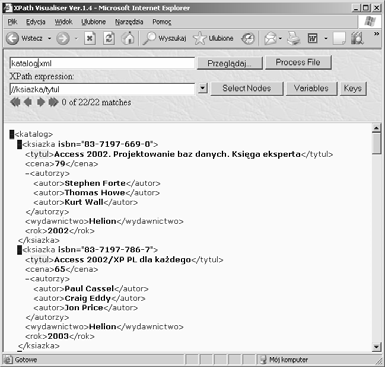This screenshot has height=367, width=385.
Task: Click the cena value 65
Action: click(60, 269)
